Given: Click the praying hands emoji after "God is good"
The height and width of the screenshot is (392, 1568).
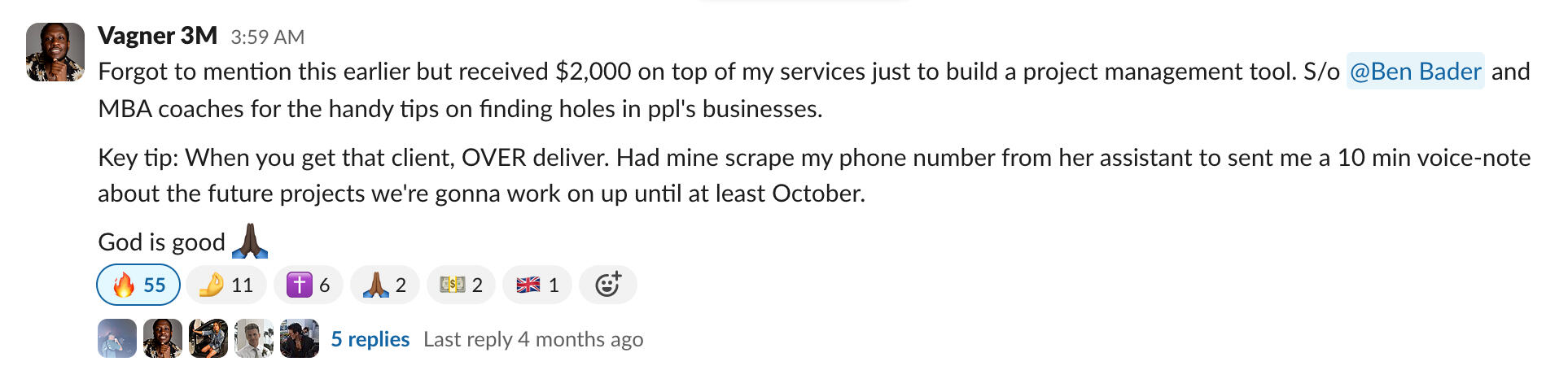Looking at the screenshot, I should pyautogui.click(x=250, y=241).
